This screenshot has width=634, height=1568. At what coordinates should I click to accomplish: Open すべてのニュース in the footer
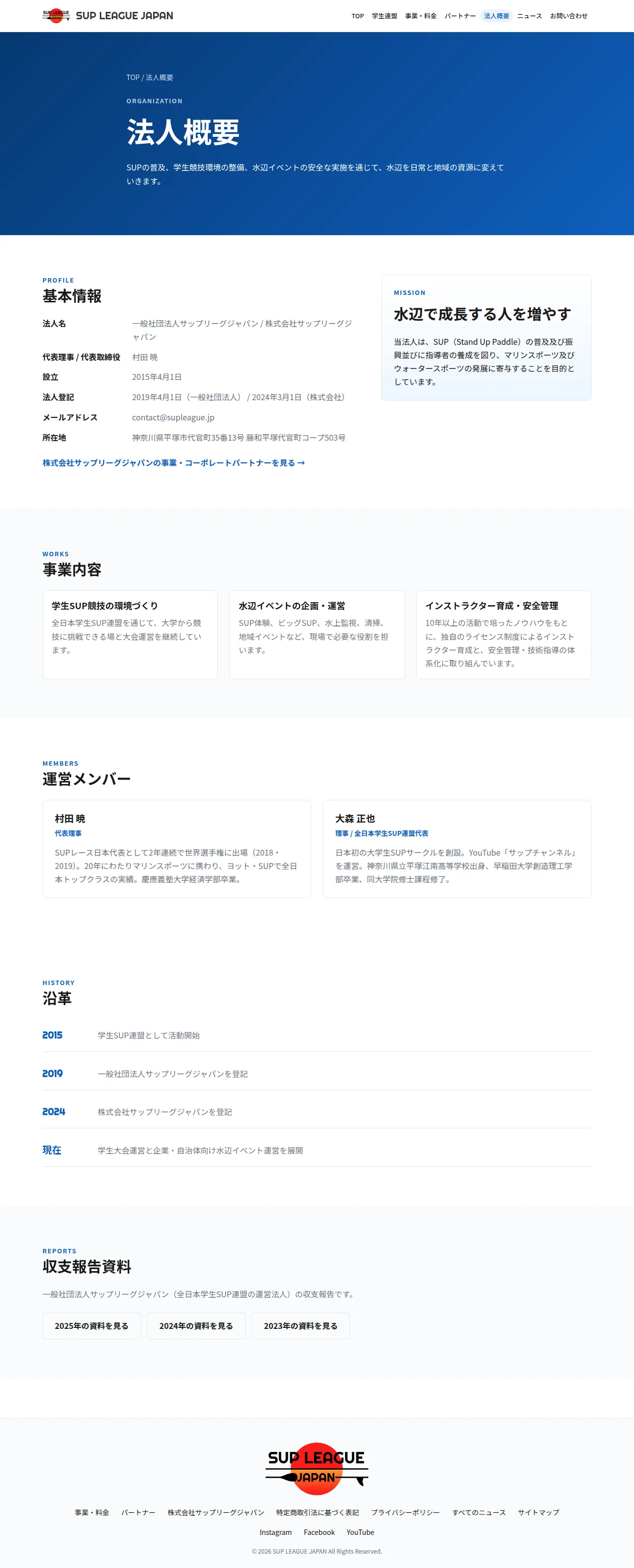click(479, 1512)
